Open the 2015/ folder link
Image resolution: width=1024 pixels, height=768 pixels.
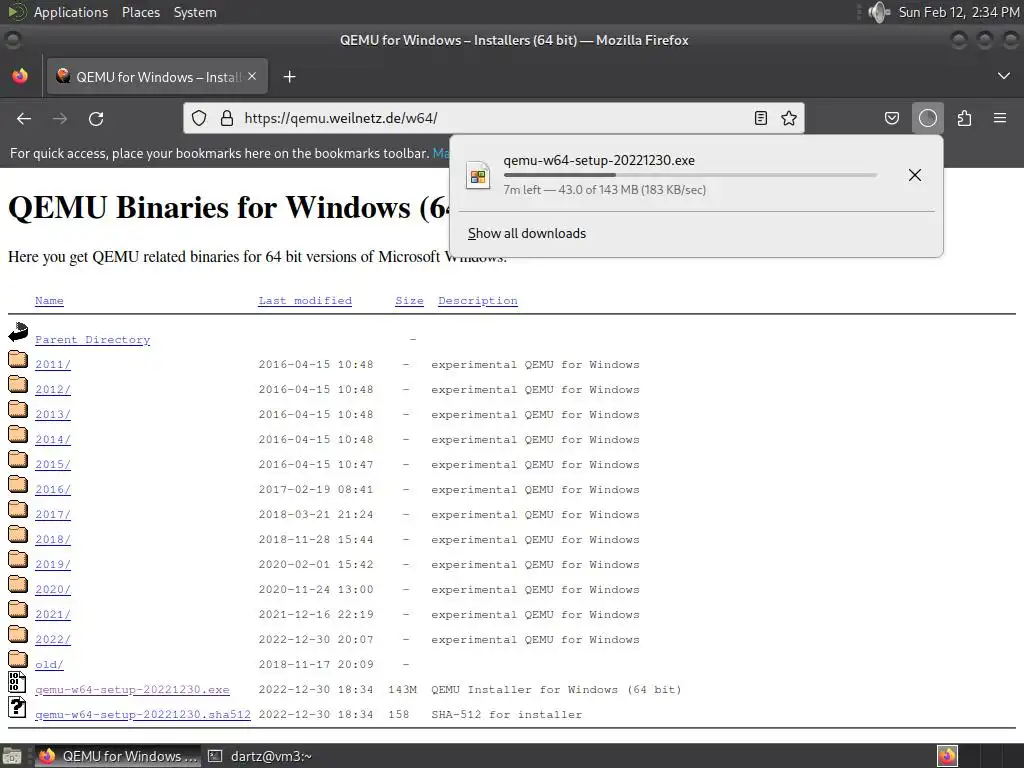(53, 464)
